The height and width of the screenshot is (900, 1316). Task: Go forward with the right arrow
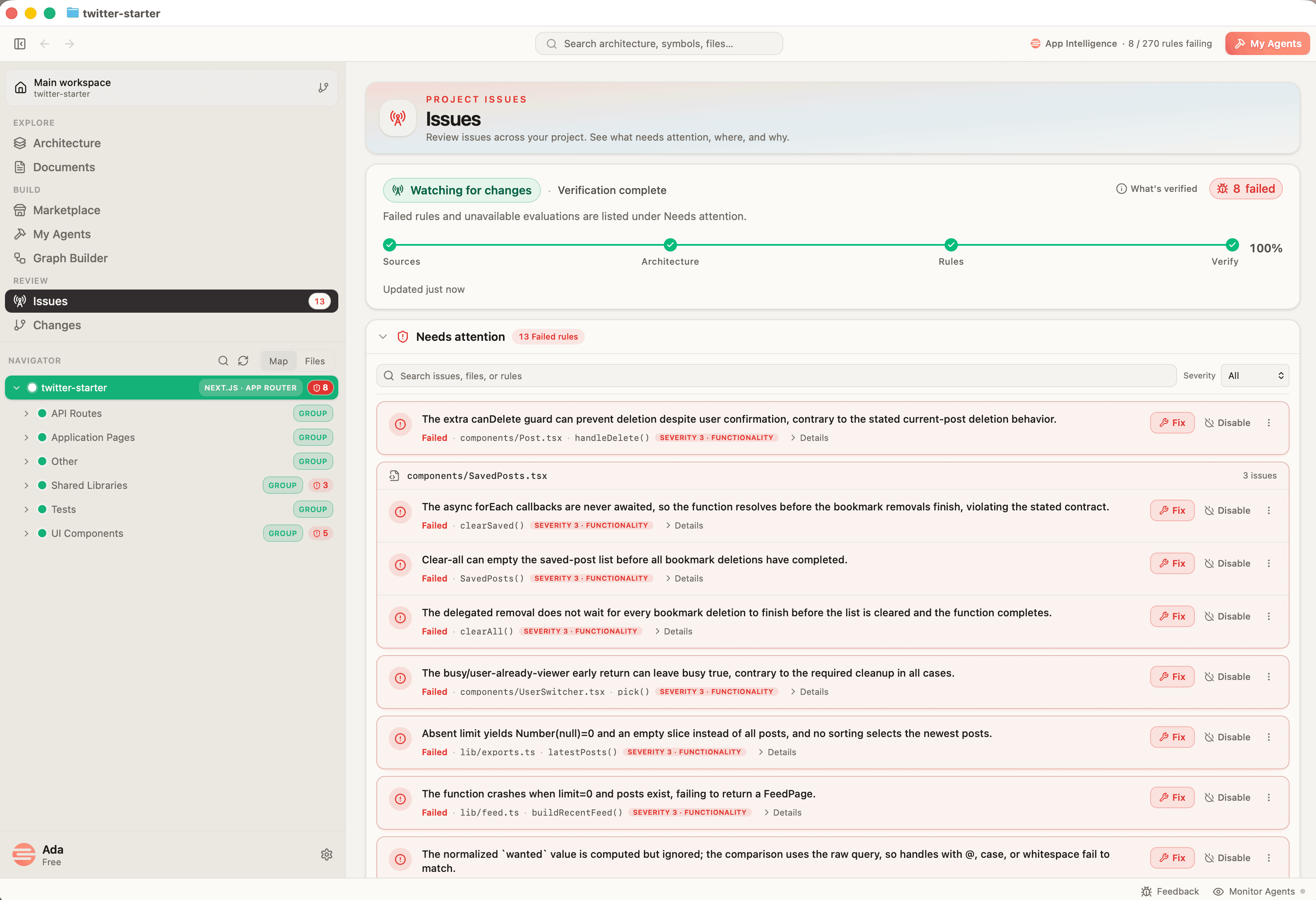click(x=69, y=43)
